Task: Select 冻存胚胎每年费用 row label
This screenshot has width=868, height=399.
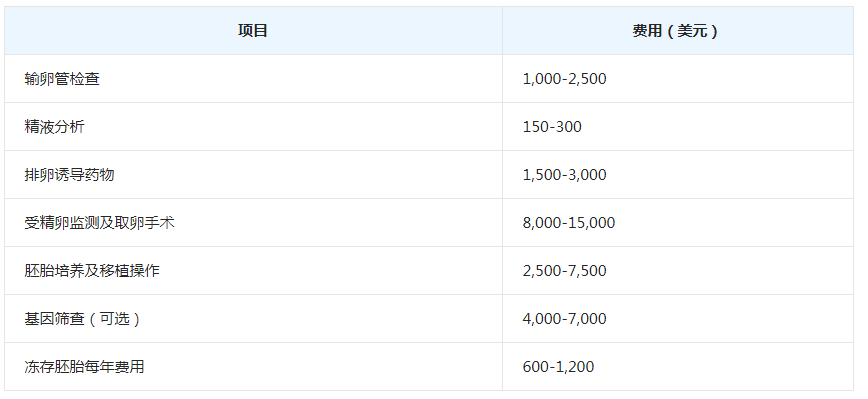Action: pos(84,367)
